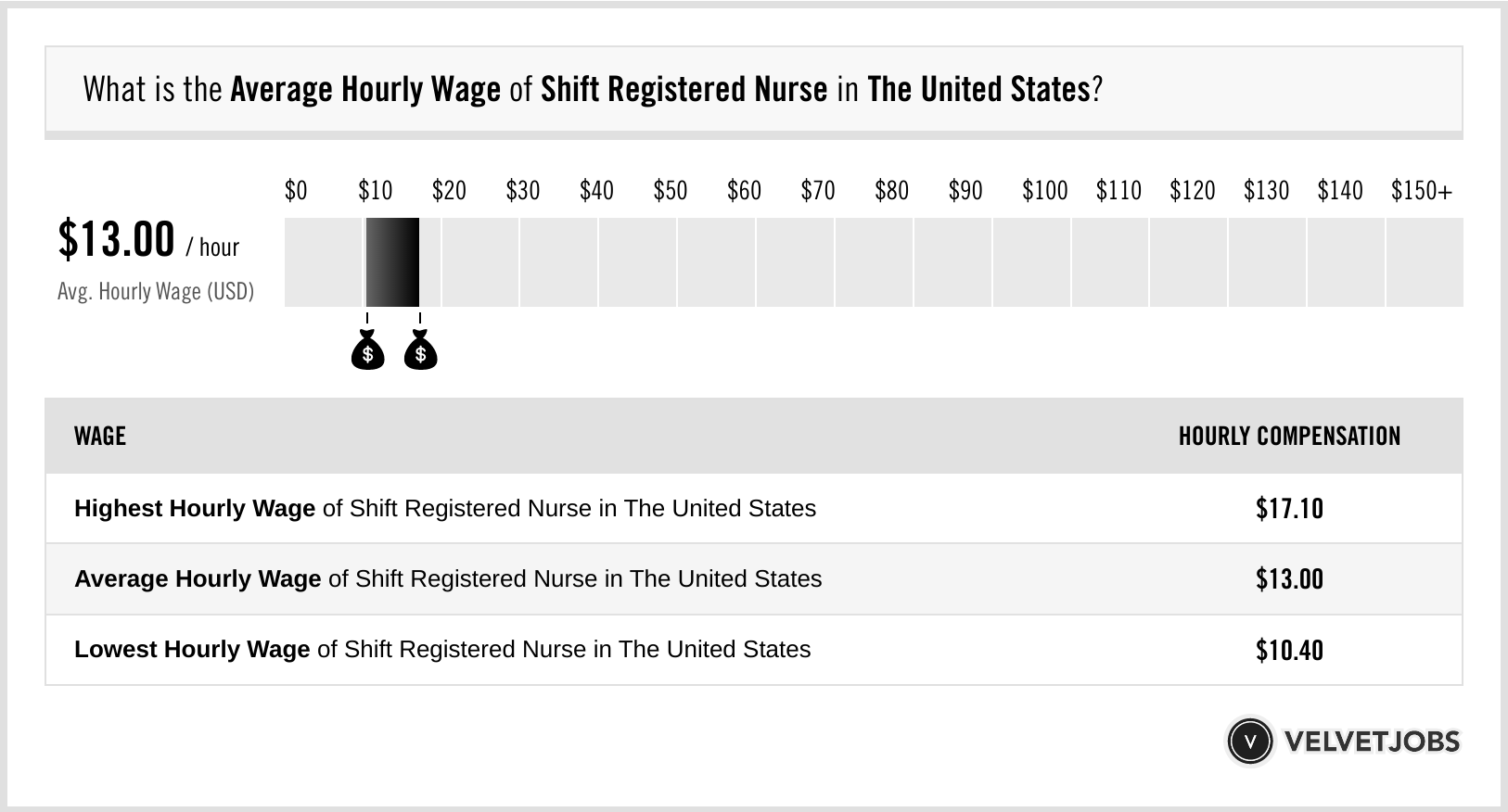Click the $100 scale label
The width and height of the screenshot is (1508, 812).
[x=1044, y=191]
